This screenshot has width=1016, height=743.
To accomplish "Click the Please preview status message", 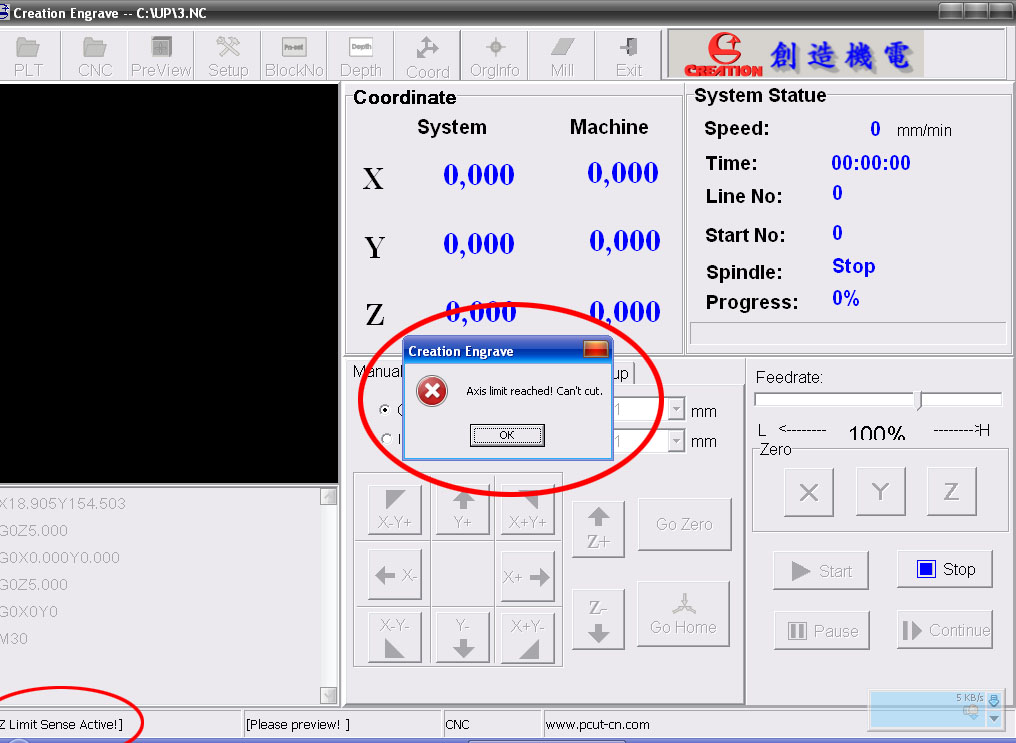I will click(297, 724).
